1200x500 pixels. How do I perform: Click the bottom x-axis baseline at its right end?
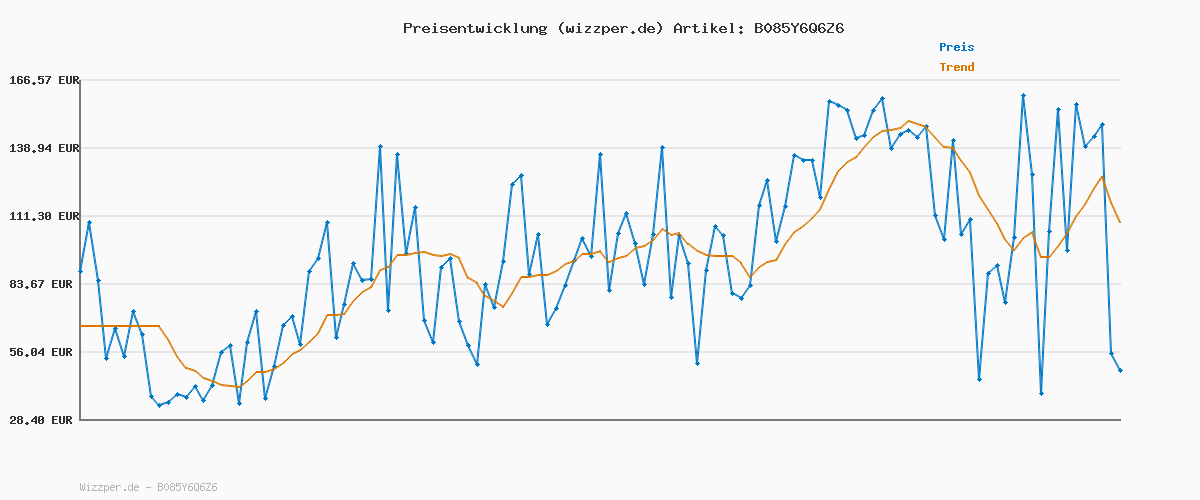pyautogui.click(x=1118, y=420)
